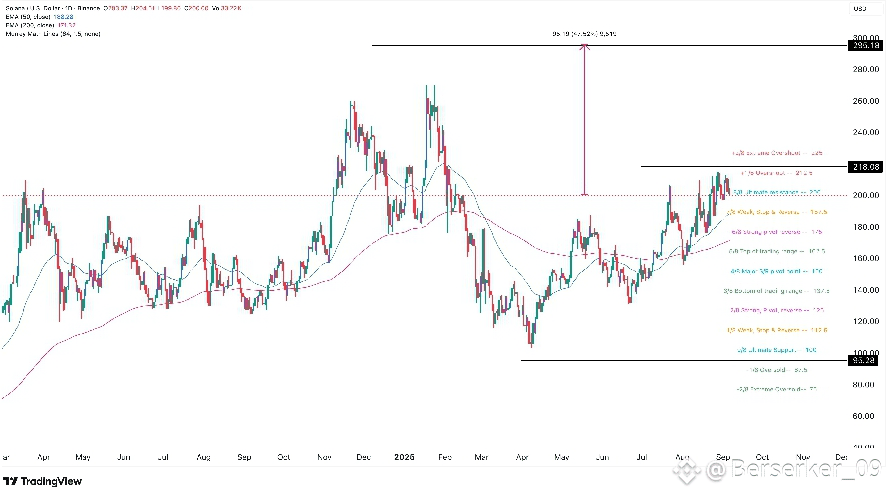Click the 180.00 price axis tick
890x496 pixels.
866,227
